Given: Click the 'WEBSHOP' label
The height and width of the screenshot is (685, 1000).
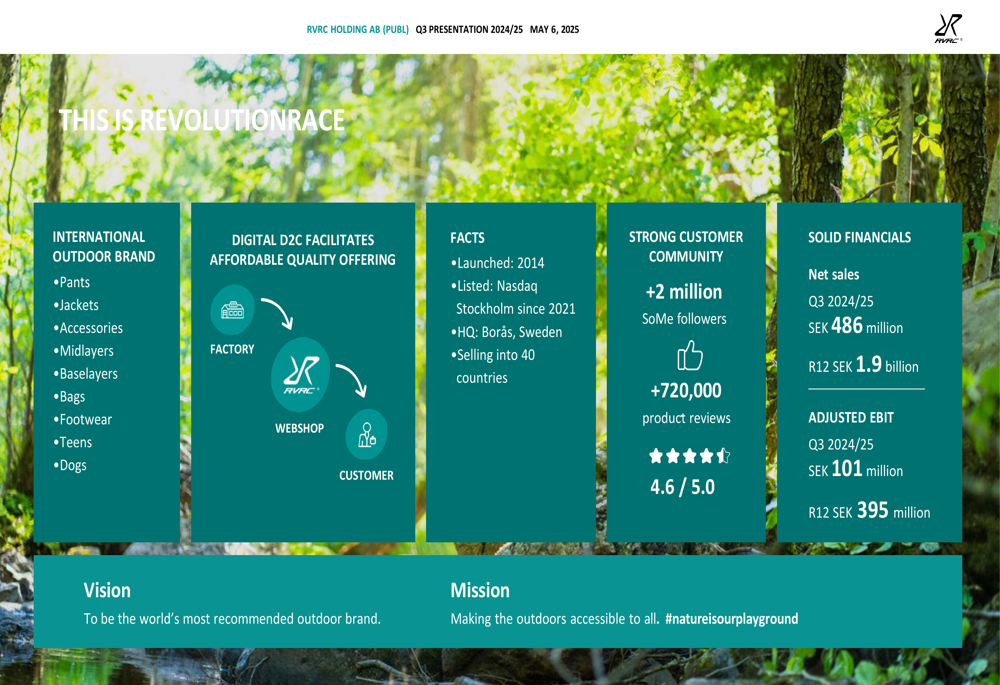Looking at the screenshot, I should pyautogui.click(x=300, y=429).
